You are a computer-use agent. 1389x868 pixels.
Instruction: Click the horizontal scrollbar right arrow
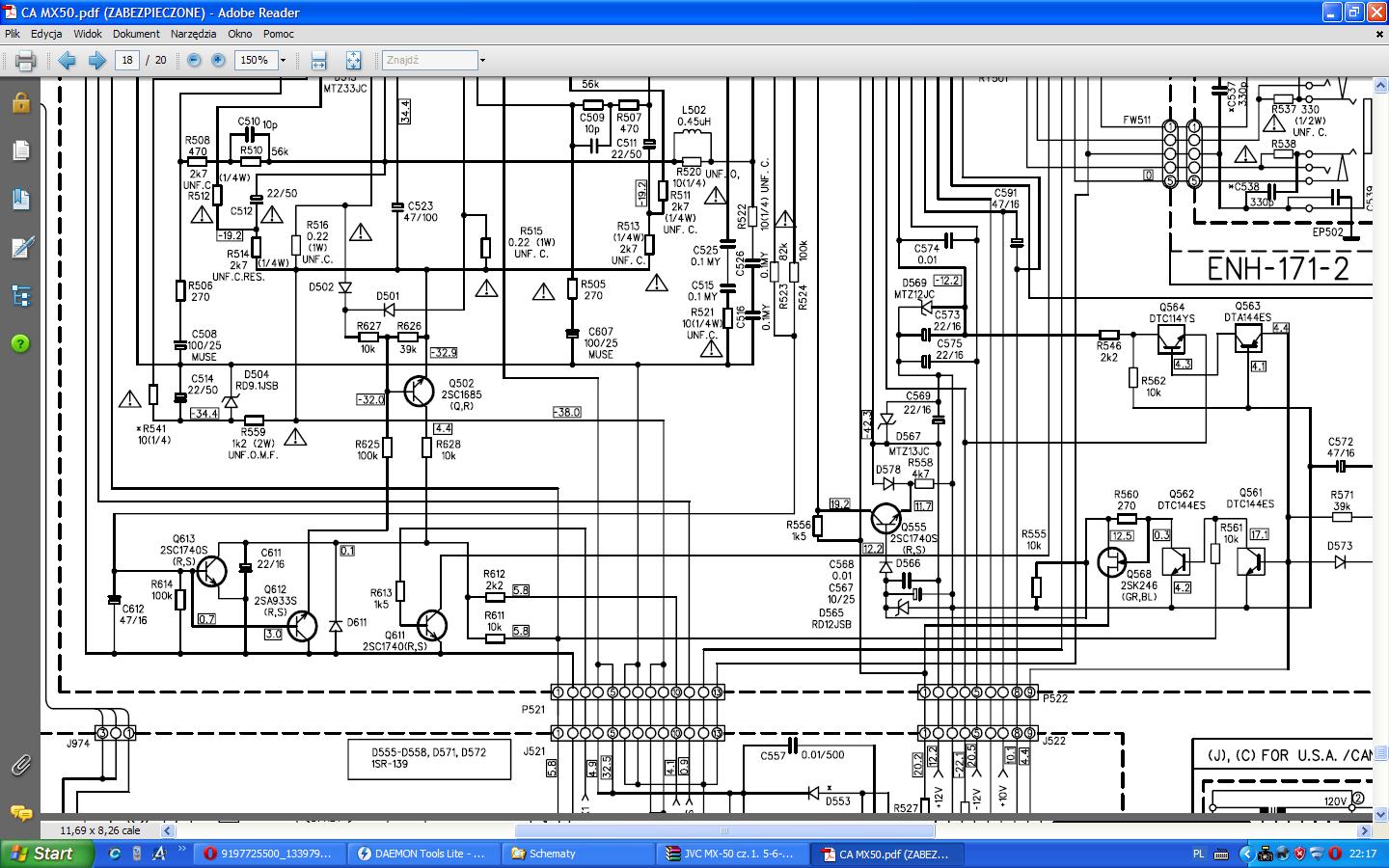tap(1364, 830)
